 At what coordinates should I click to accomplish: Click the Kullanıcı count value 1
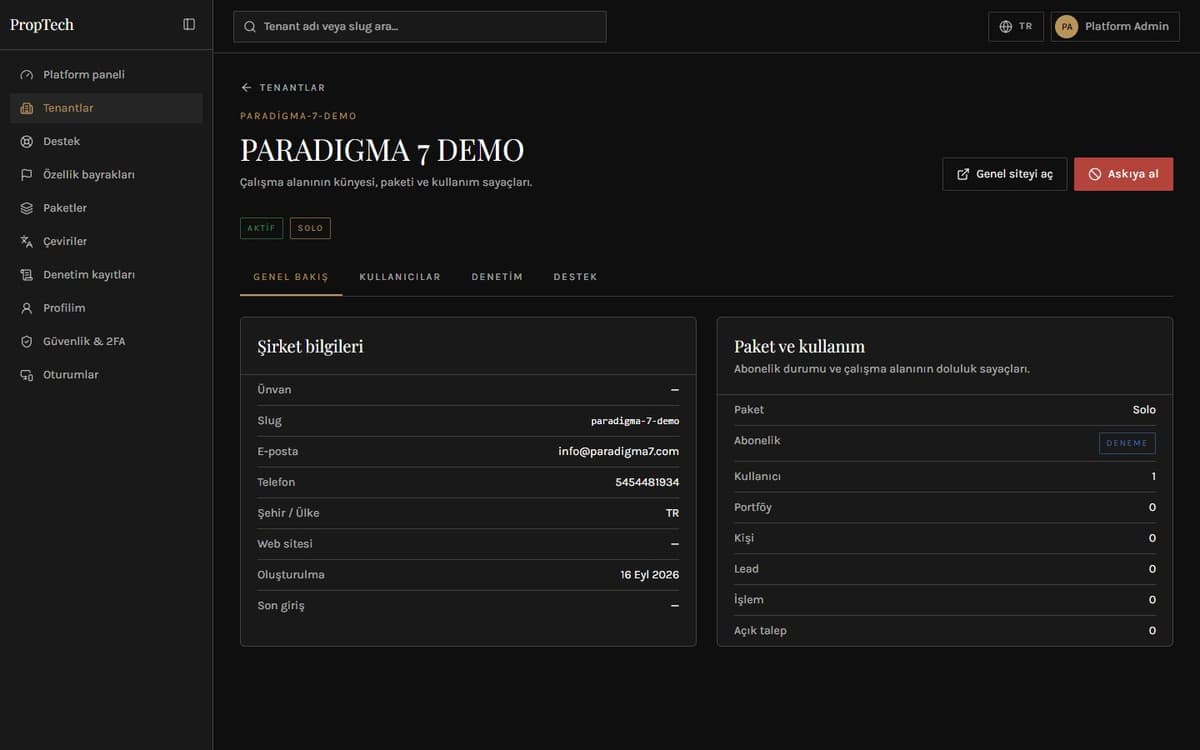[x=1153, y=477]
